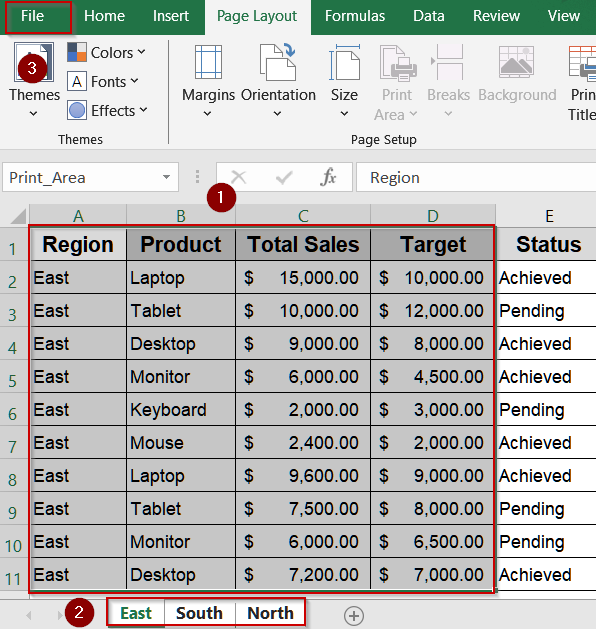Expand the Size dropdown arrow
The image size is (596, 629).
tap(344, 114)
